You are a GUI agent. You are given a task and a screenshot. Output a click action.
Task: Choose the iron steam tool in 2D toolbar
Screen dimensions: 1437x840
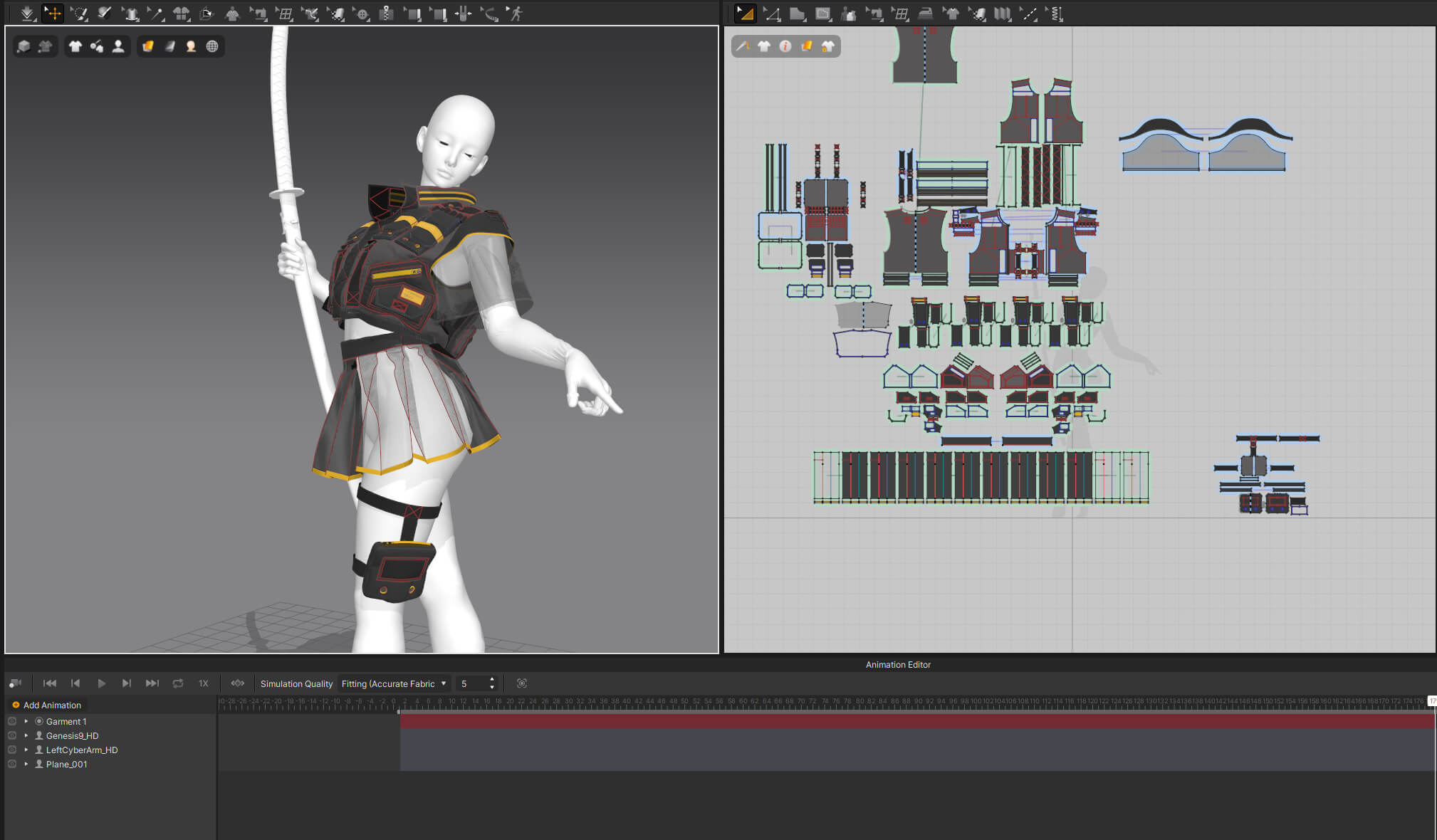pos(926,13)
